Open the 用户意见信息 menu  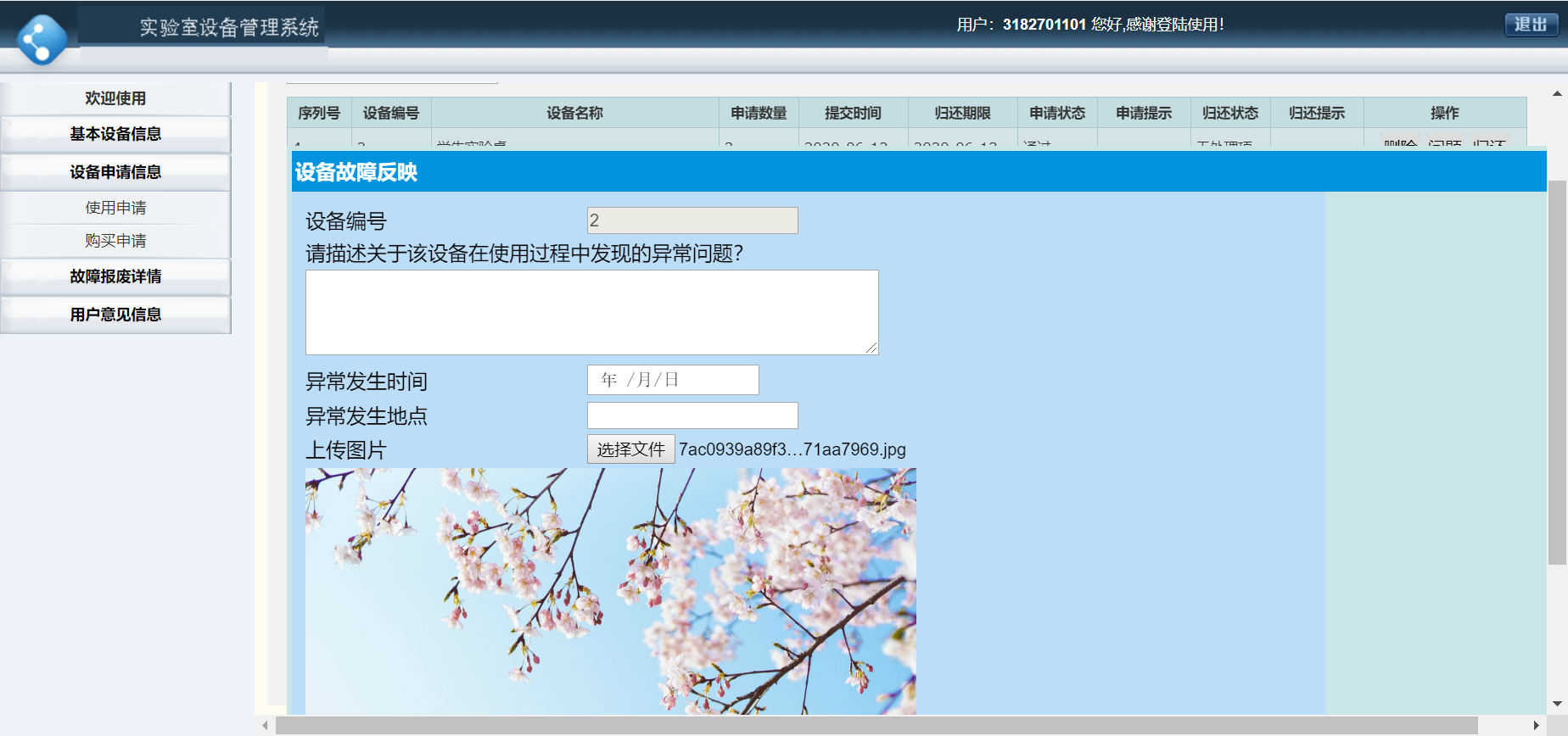tap(115, 315)
